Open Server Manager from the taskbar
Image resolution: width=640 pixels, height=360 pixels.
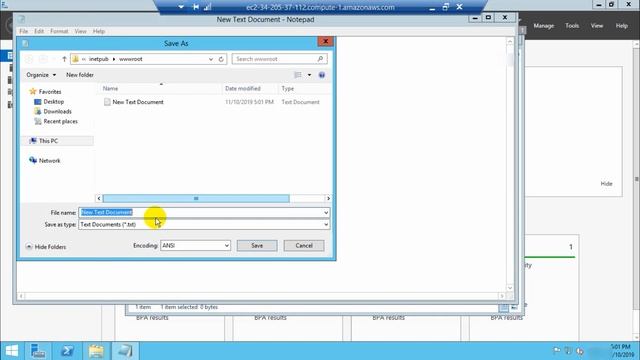(38, 351)
